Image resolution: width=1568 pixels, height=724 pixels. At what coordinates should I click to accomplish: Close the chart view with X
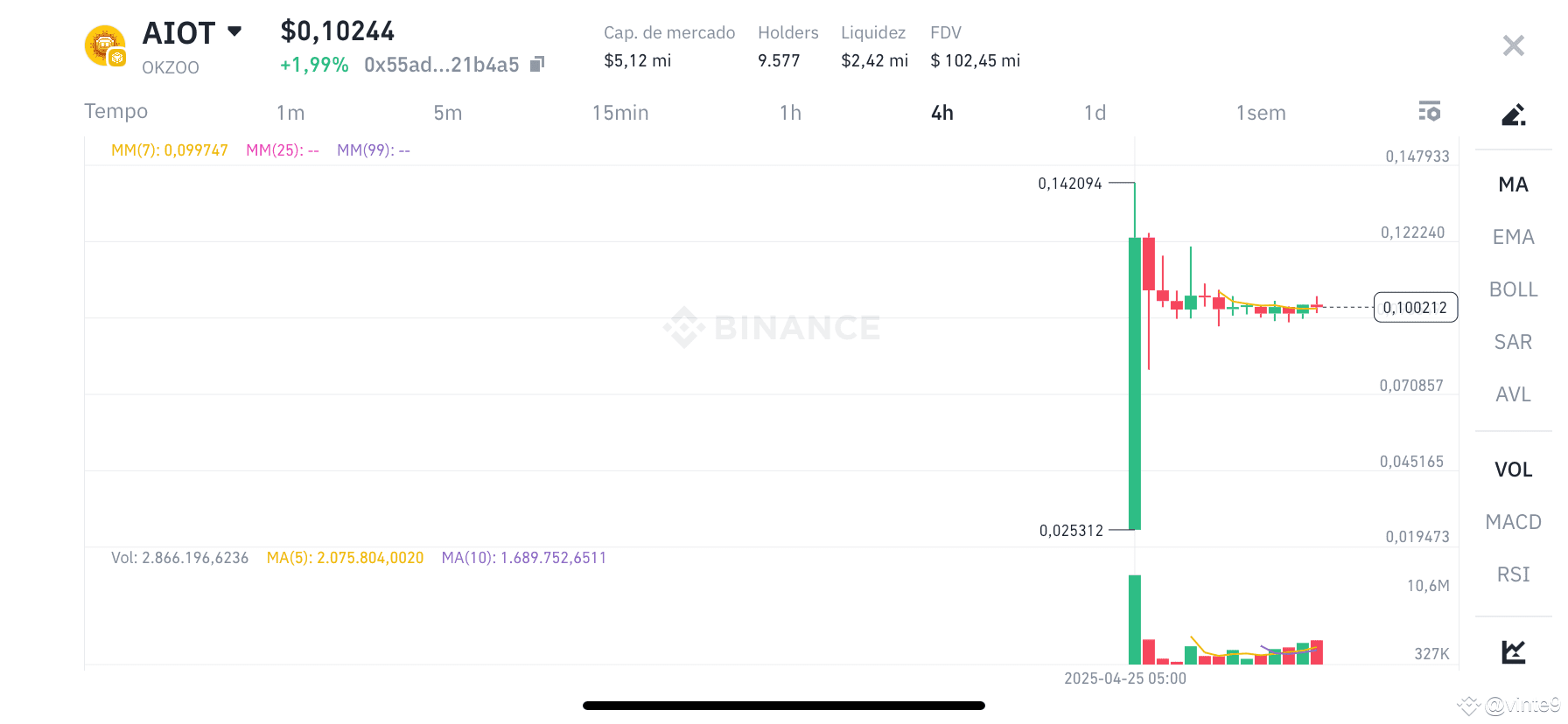pyautogui.click(x=1513, y=45)
